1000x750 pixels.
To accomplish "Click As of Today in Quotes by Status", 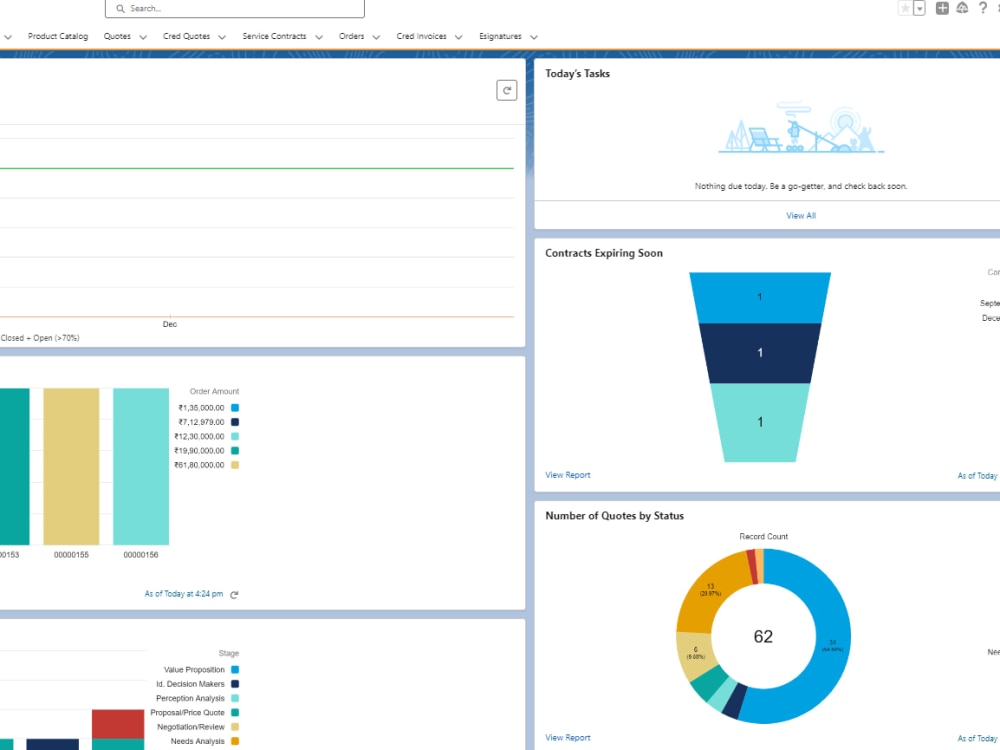I will [x=977, y=739].
